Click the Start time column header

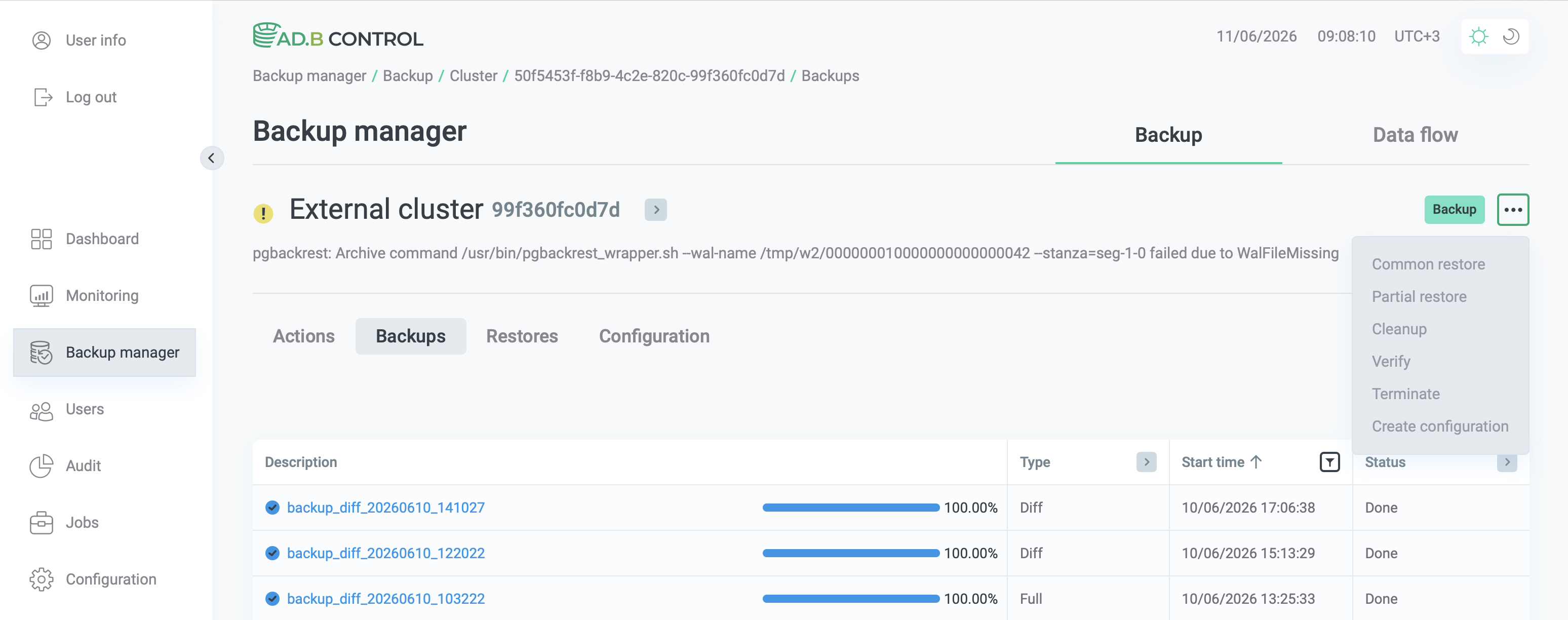(x=1212, y=462)
